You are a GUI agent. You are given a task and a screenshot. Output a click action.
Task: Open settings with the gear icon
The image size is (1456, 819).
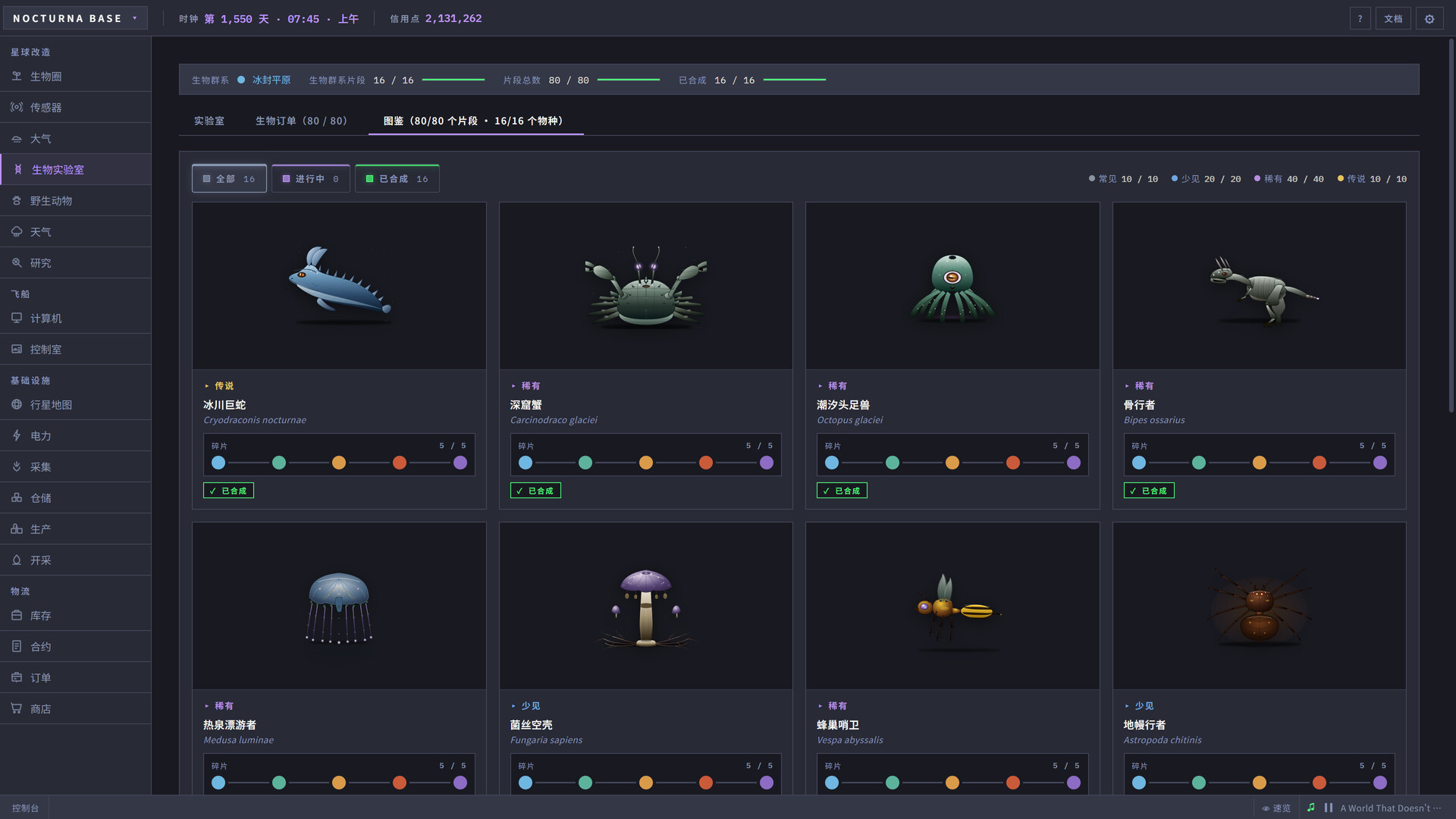click(1429, 19)
